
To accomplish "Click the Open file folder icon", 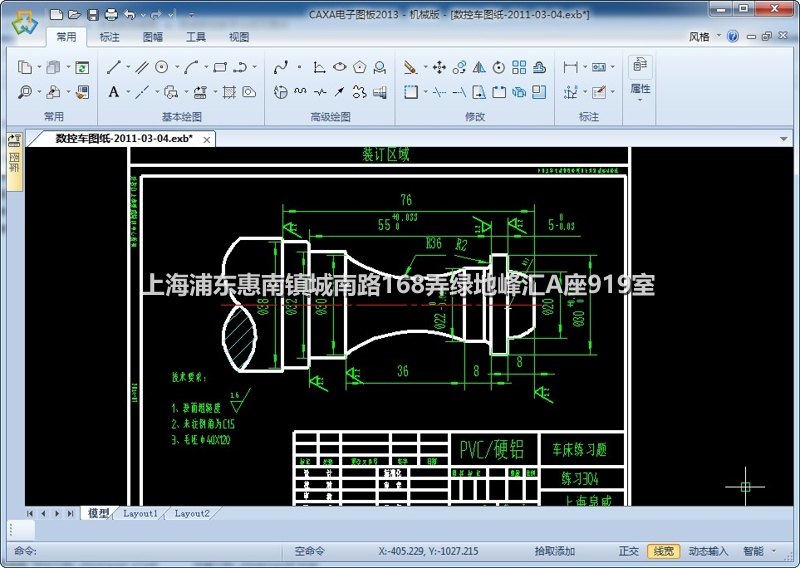I will coord(74,15).
